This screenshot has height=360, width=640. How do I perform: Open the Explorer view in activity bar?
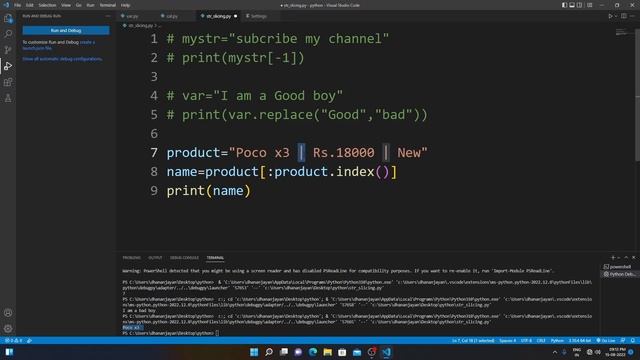click(8, 18)
